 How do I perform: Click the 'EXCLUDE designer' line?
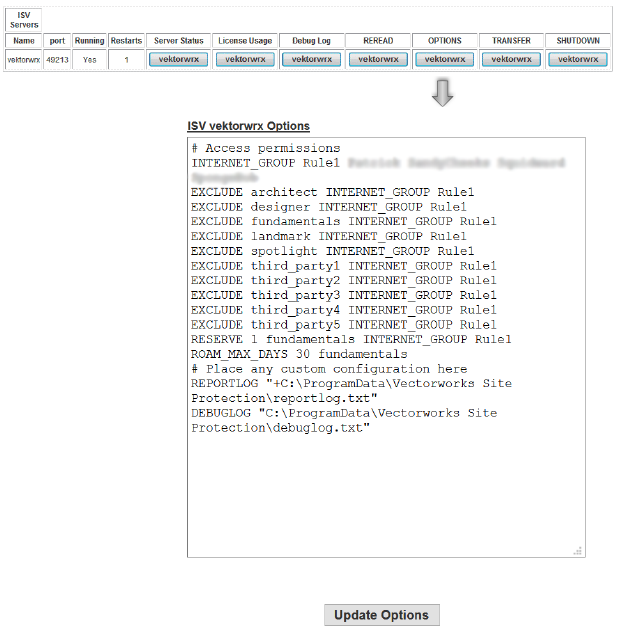pos(329,207)
